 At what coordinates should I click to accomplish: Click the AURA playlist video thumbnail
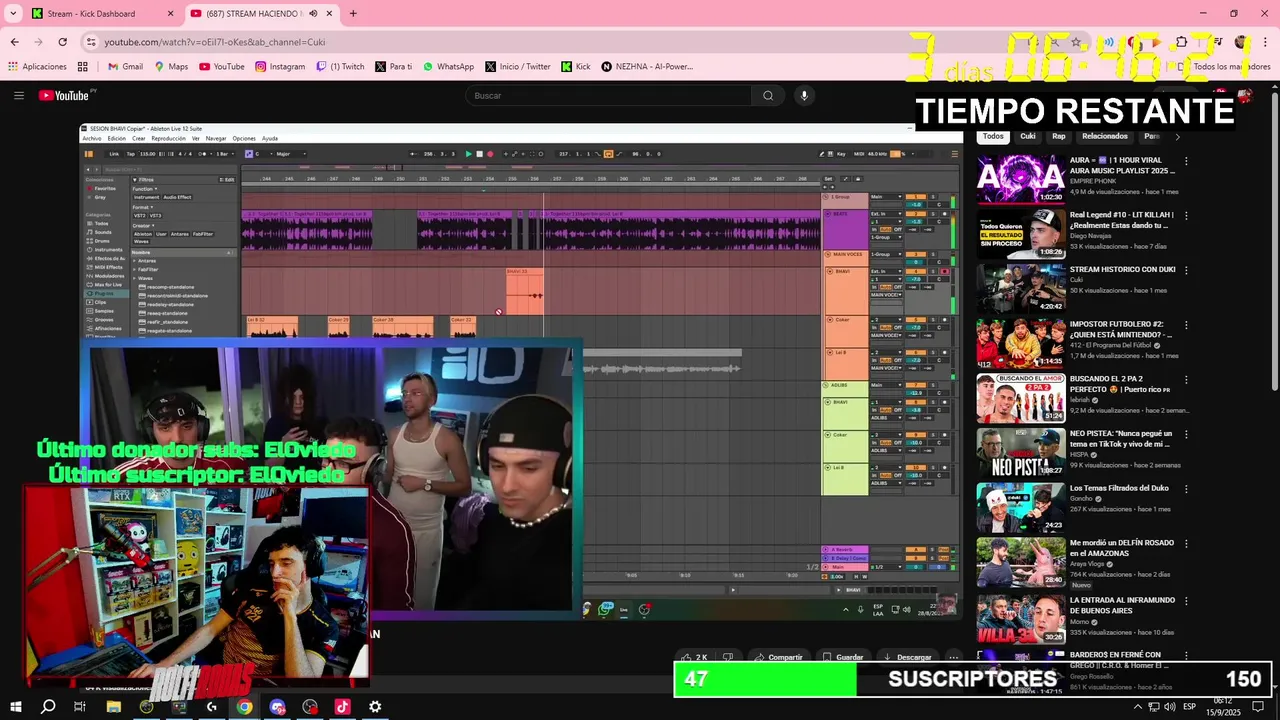[x=1021, y=179]
